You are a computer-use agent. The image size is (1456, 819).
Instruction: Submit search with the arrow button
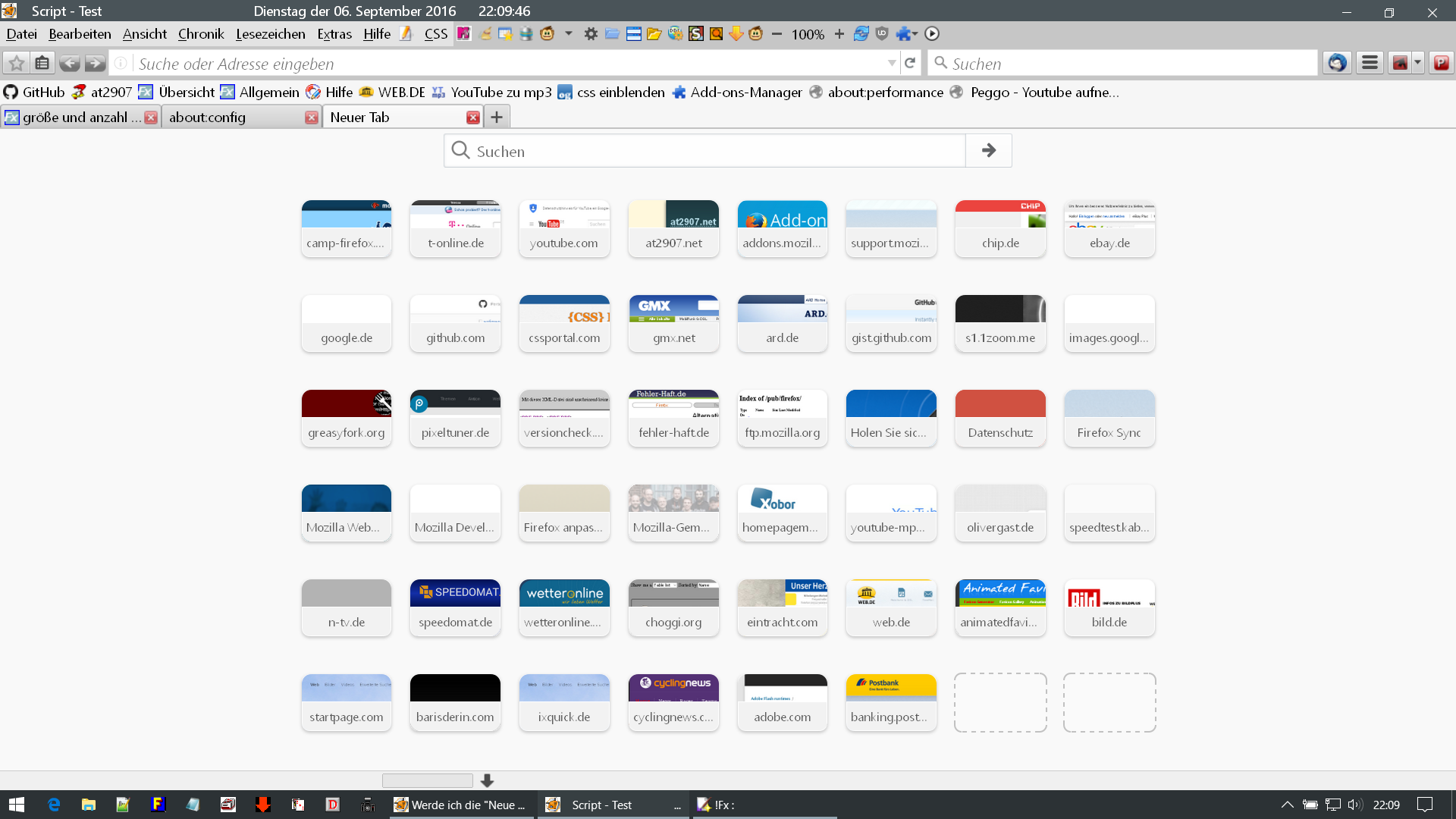pyautogui.click(x=988, y=151)
